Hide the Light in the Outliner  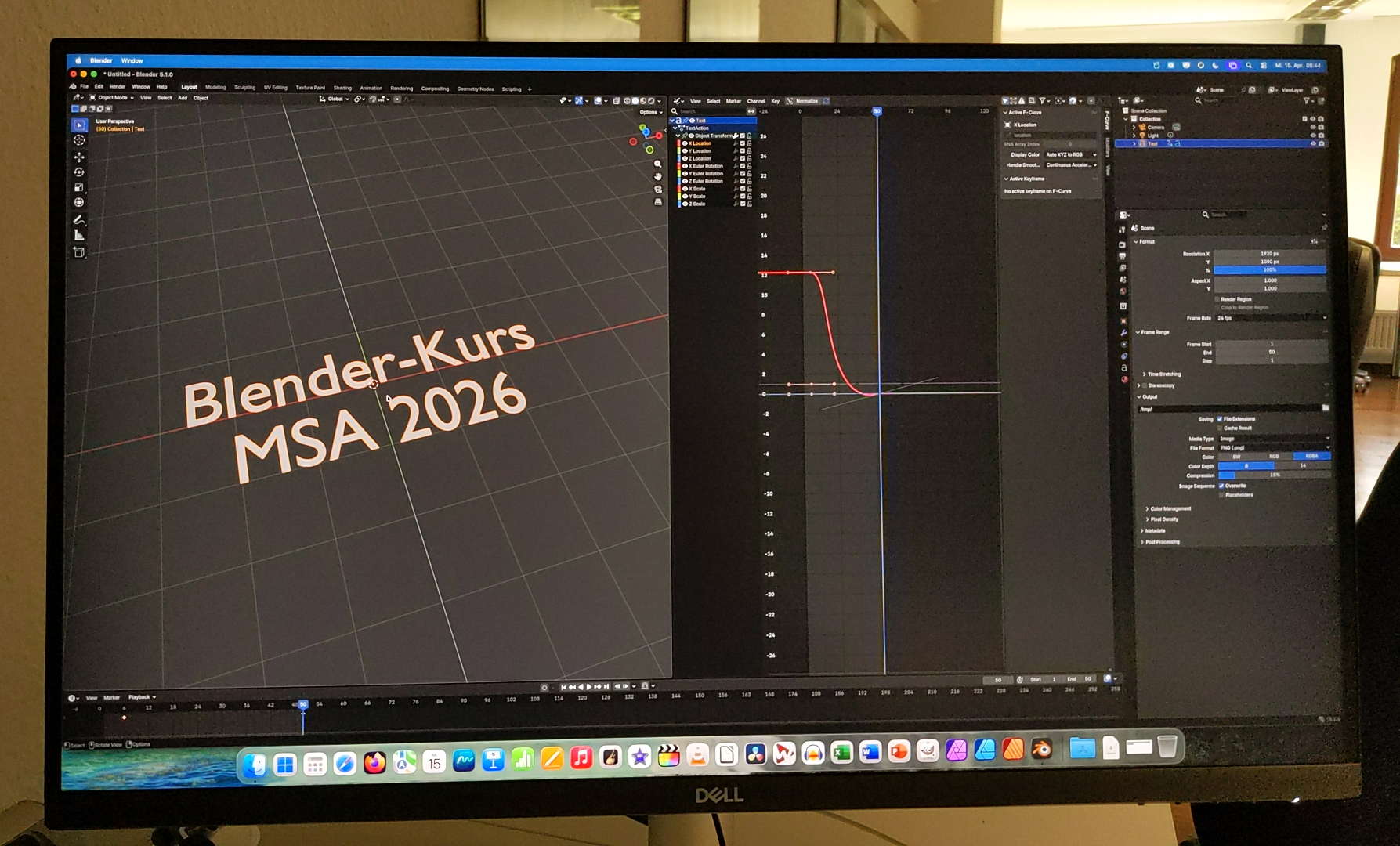click(1312, 136)
